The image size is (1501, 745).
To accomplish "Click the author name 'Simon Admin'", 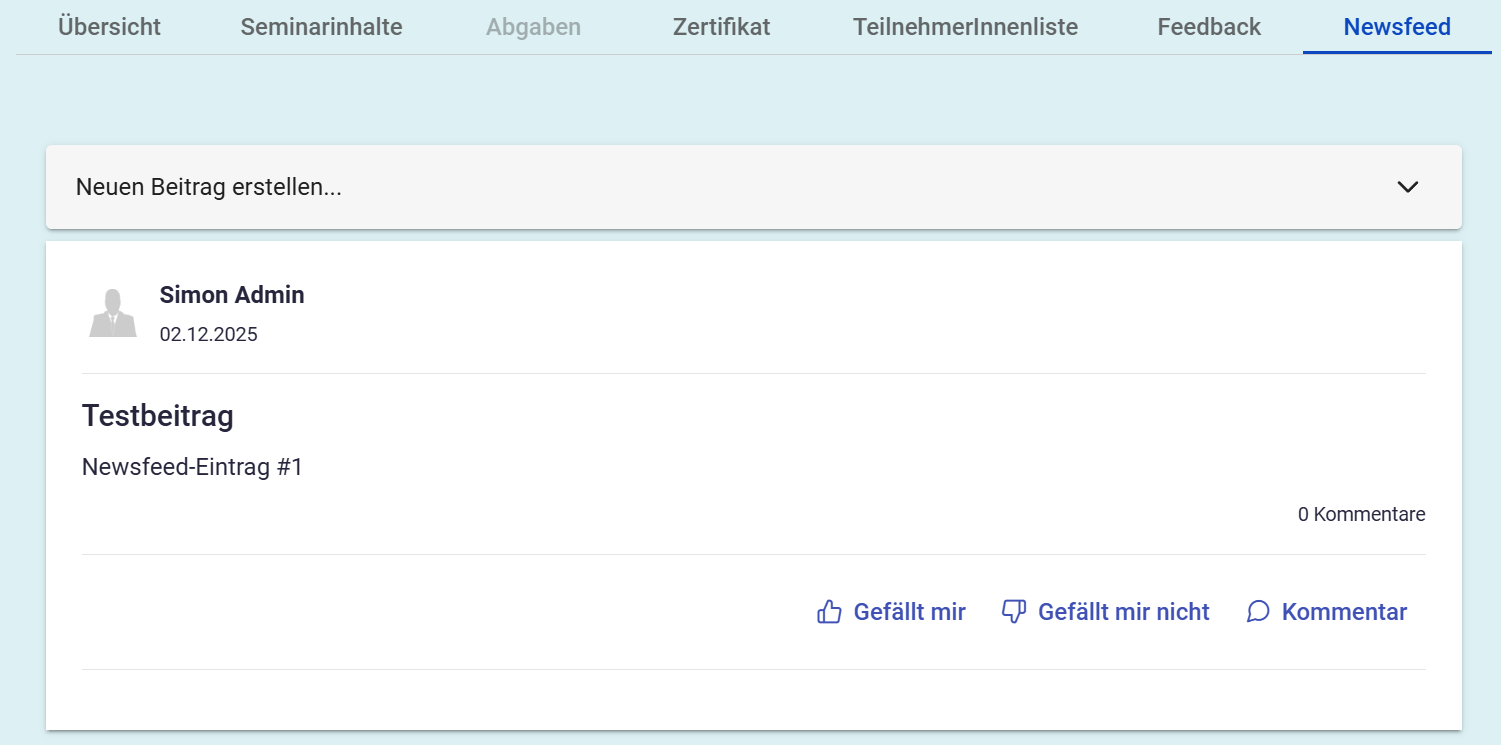I will (x=232, y=295).
